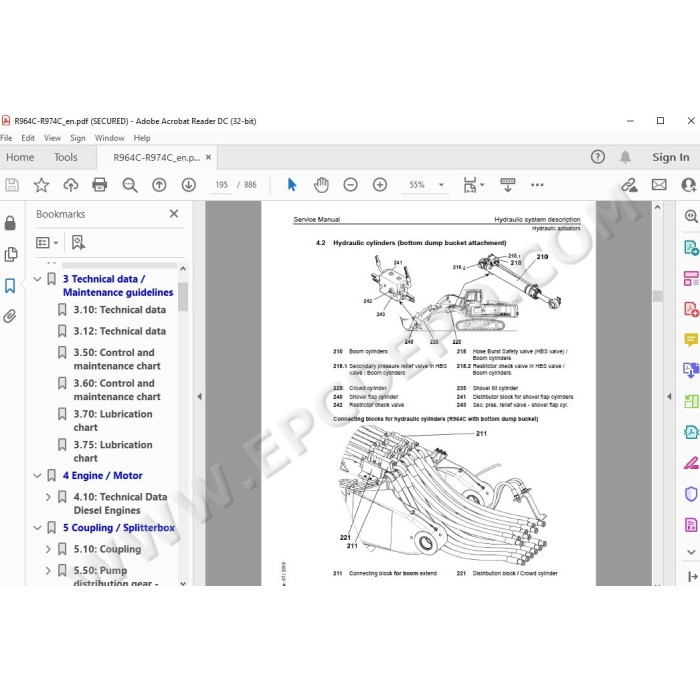700x700 pixels.
Task: Expand the 5.50: Pump distribution gear bookmark
Action: [x=48, y=571]
